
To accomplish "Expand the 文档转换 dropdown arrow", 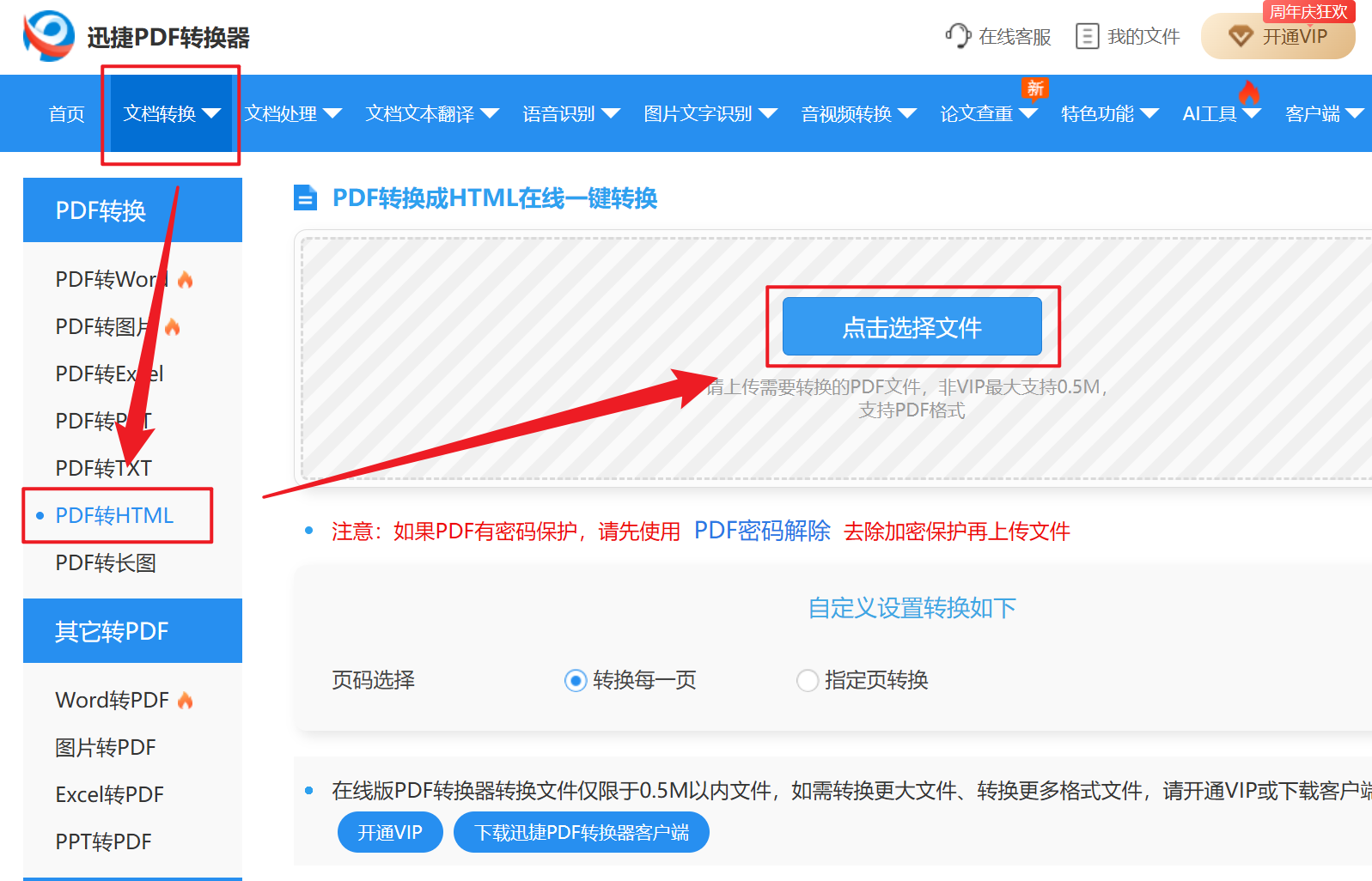I will (211, 113).
